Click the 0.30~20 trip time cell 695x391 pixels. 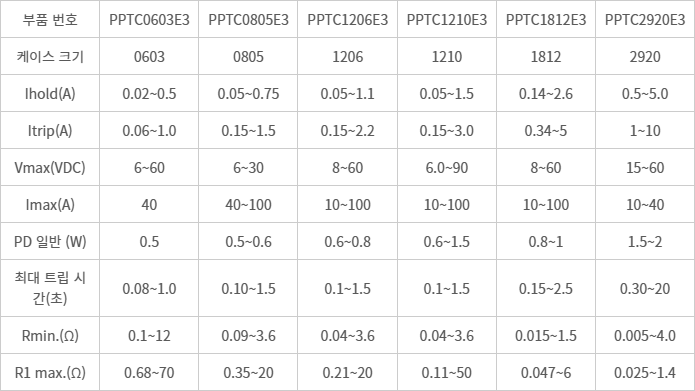[x=645, y=289]
